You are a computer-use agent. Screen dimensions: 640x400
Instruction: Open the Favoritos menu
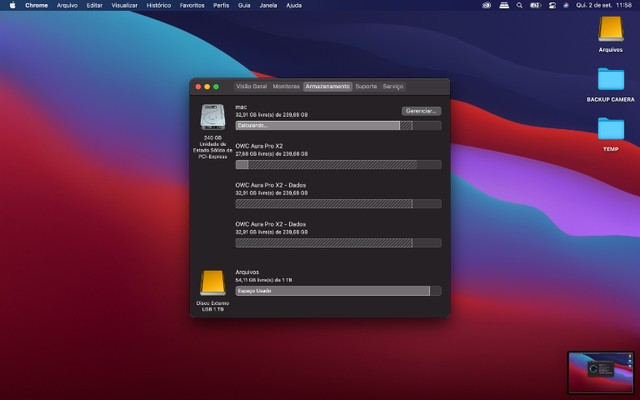pos(192,5)
